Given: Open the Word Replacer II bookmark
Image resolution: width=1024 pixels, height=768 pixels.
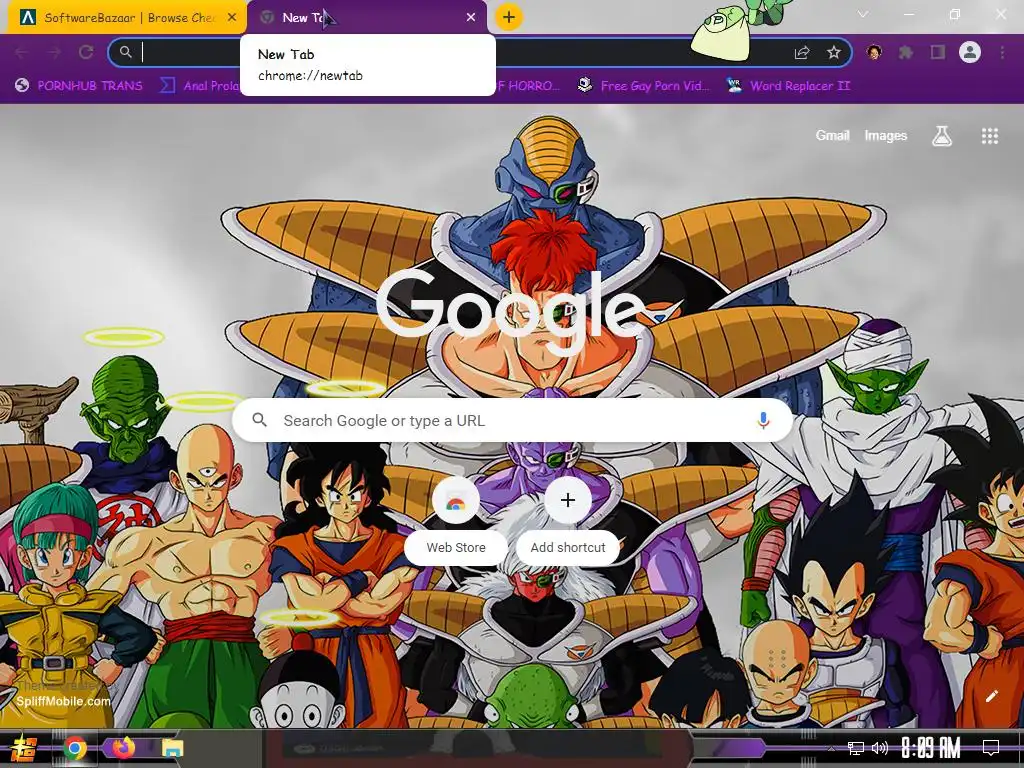Looking at the screenshot, I should [x=789, y=86].
